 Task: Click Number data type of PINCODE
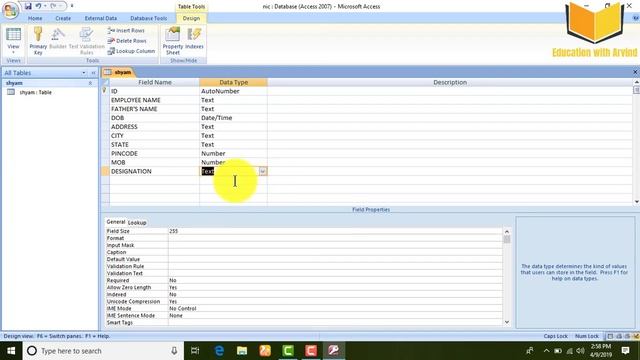233,154
